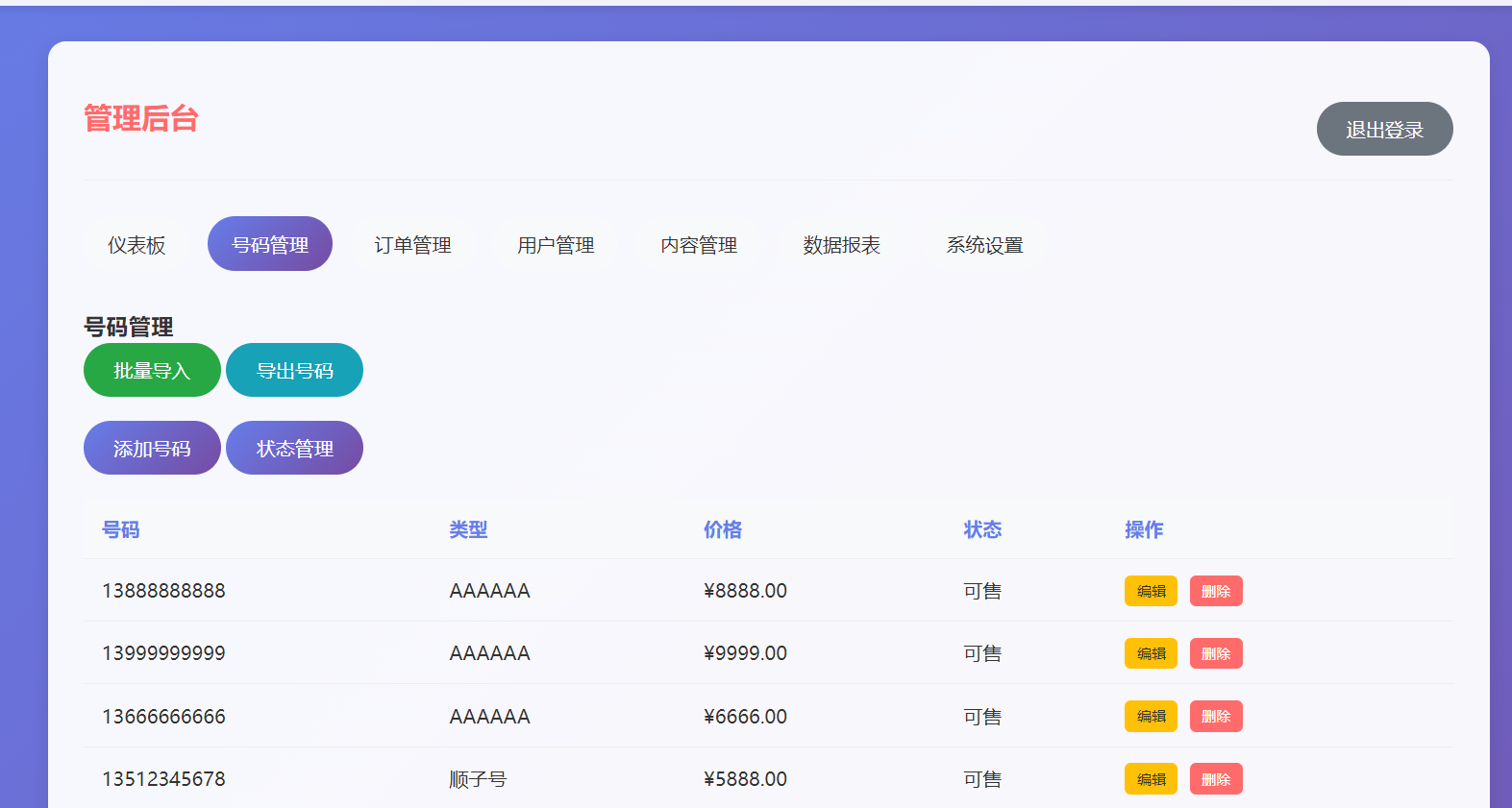1512x808 pixels.
Task: Open the 订单管理 tab
Action: coord(412,245)
